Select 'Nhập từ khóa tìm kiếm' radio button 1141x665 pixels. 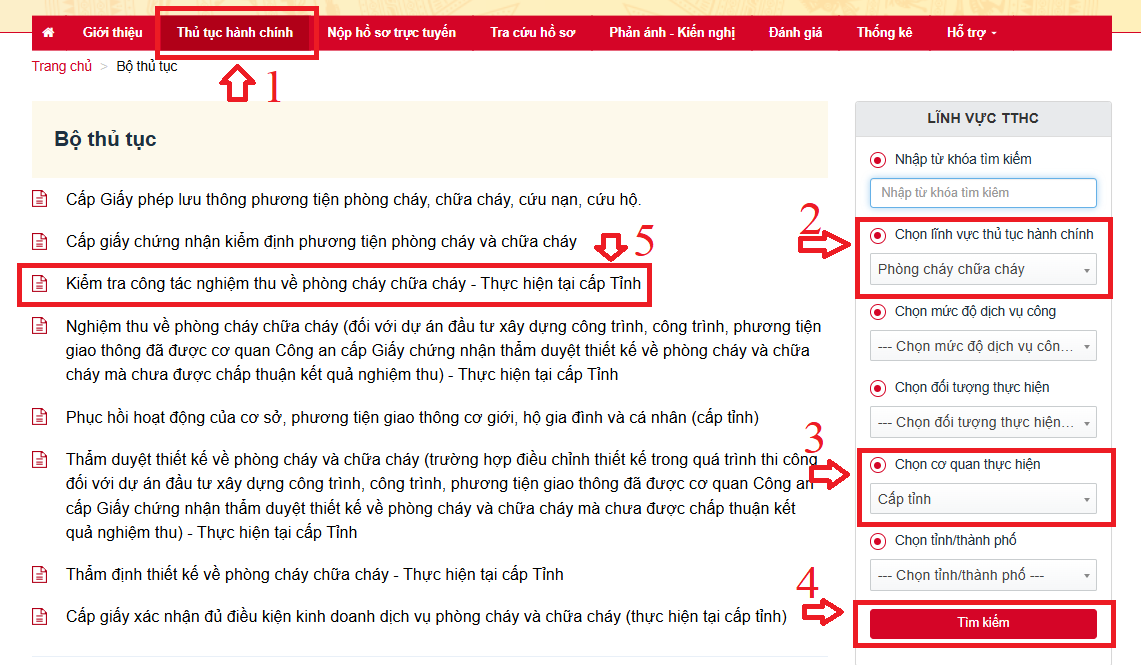click(878, 159)
